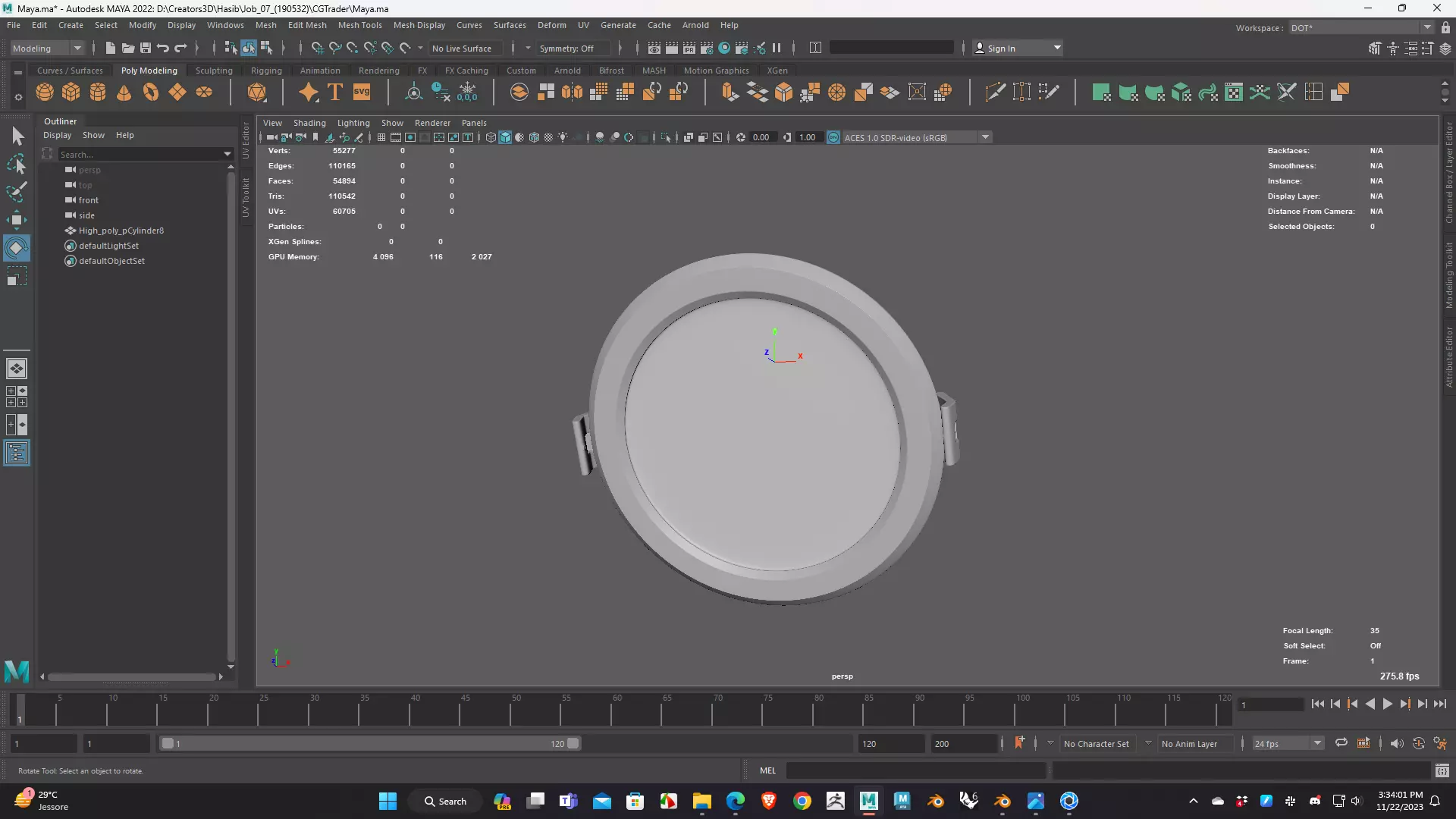Switch to the Sculpting shelf tab
This screenshot has width=1456, height=819.
[x=214, y=71]
